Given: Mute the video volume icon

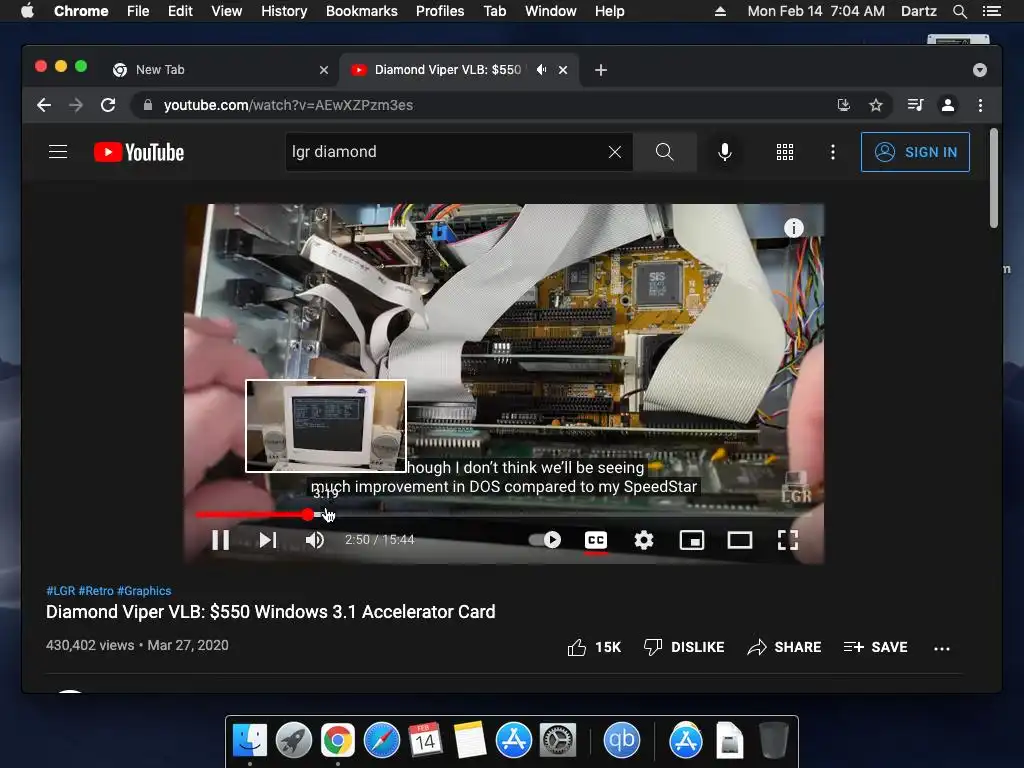Looking at the screenshot, I should pyautogui.click(x=315, y=540).
